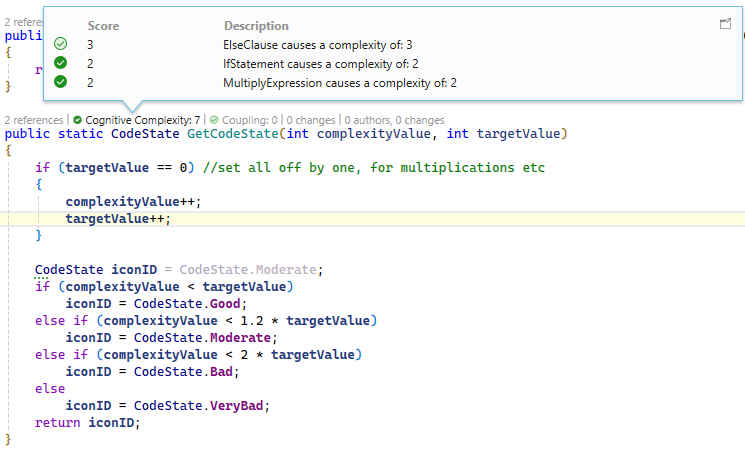
Task: Click the faded CodeState.Moderate initializer
Action: pos(248,269)
